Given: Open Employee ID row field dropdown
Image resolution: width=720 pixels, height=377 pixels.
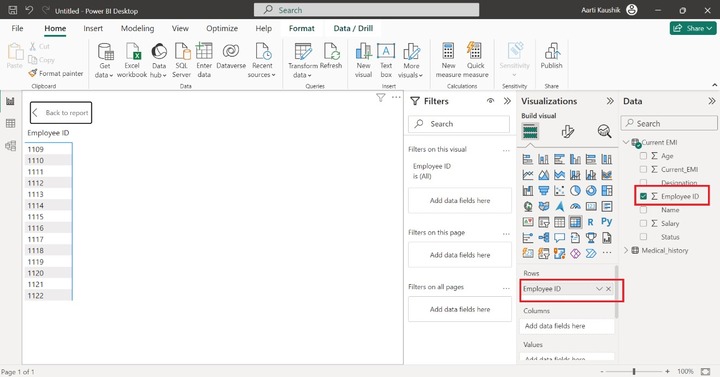Looking at the screenshot, I should pos(599,289).
